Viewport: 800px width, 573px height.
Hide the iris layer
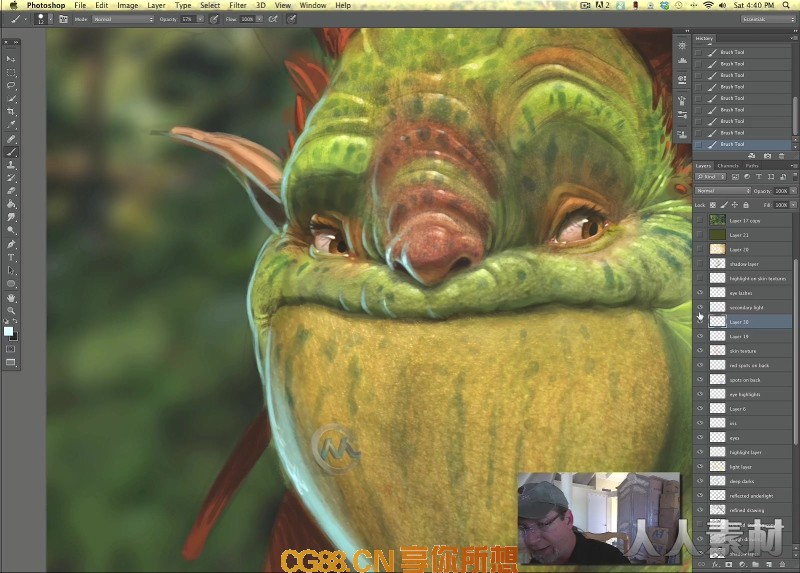[x=700, y=423]
